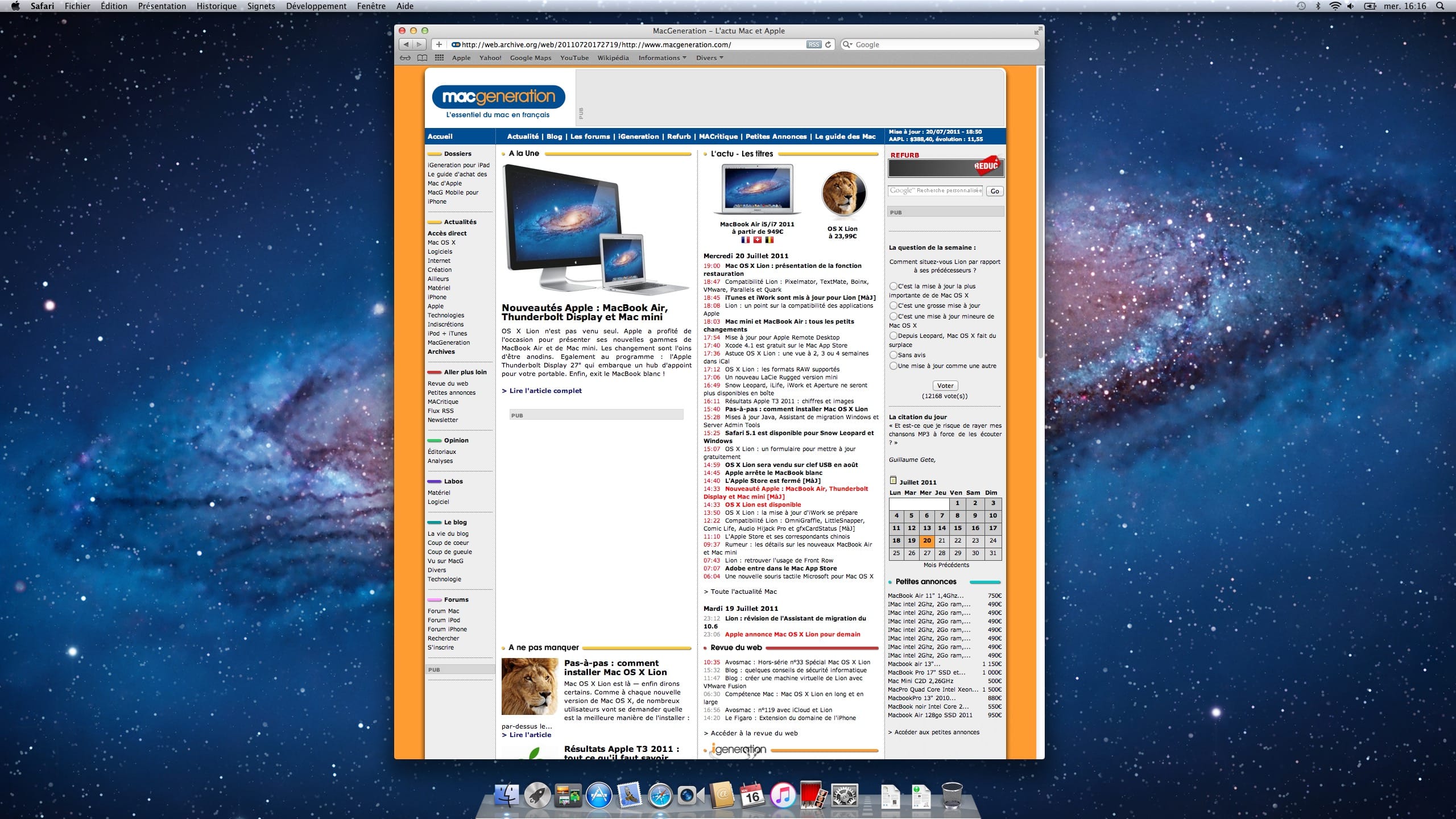Open Mail stamp icon in Dock
The height and width of the screenshot is (819, 1456).
[629, 796]
